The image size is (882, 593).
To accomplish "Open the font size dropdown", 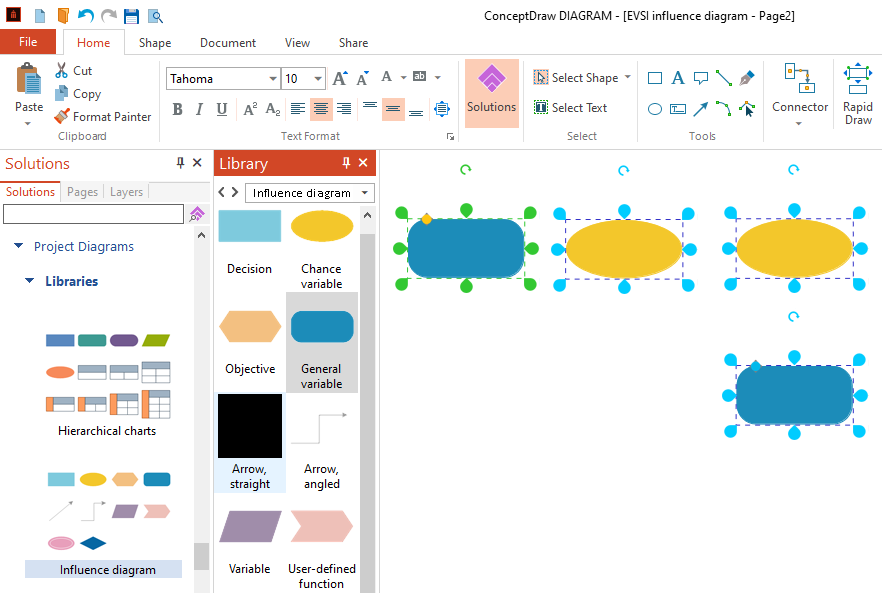I will [x=318, y=79].
